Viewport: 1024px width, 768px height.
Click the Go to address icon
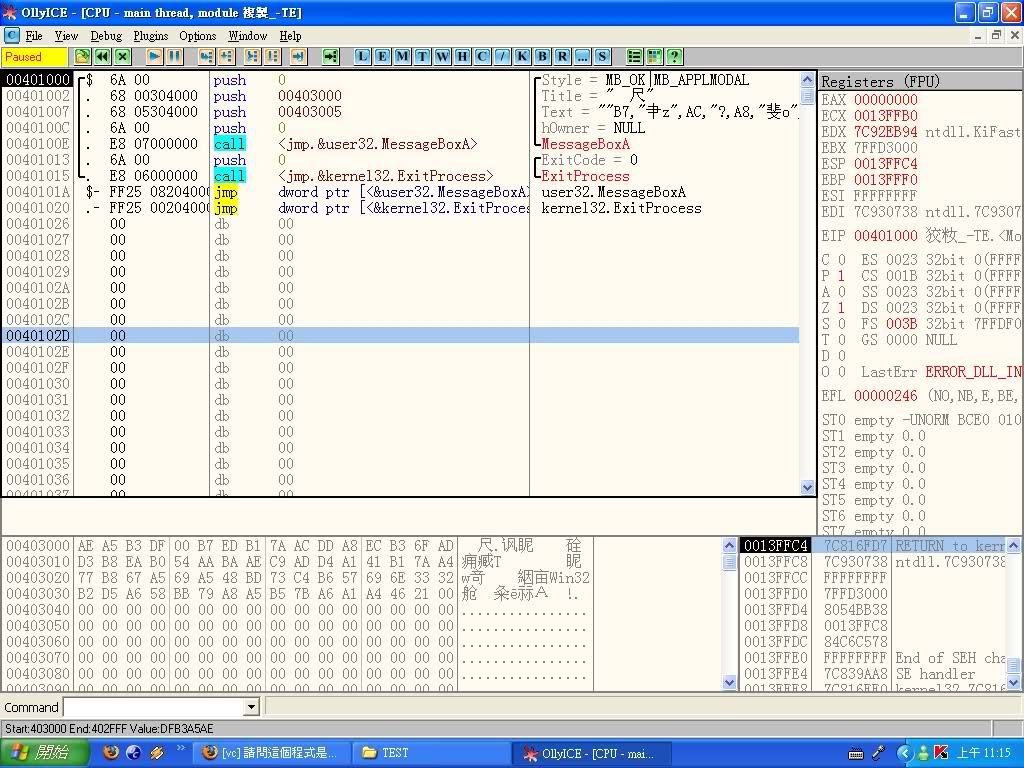[331, 57]
